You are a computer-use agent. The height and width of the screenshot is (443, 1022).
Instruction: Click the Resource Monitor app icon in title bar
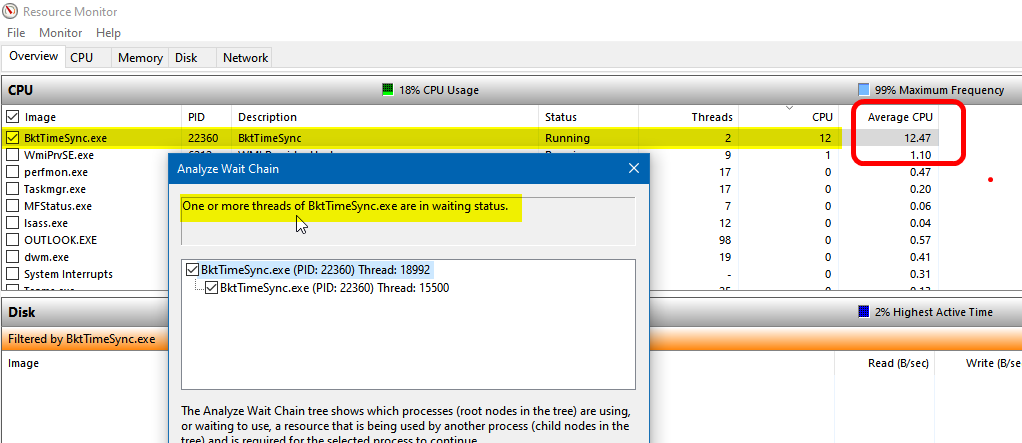11,12
